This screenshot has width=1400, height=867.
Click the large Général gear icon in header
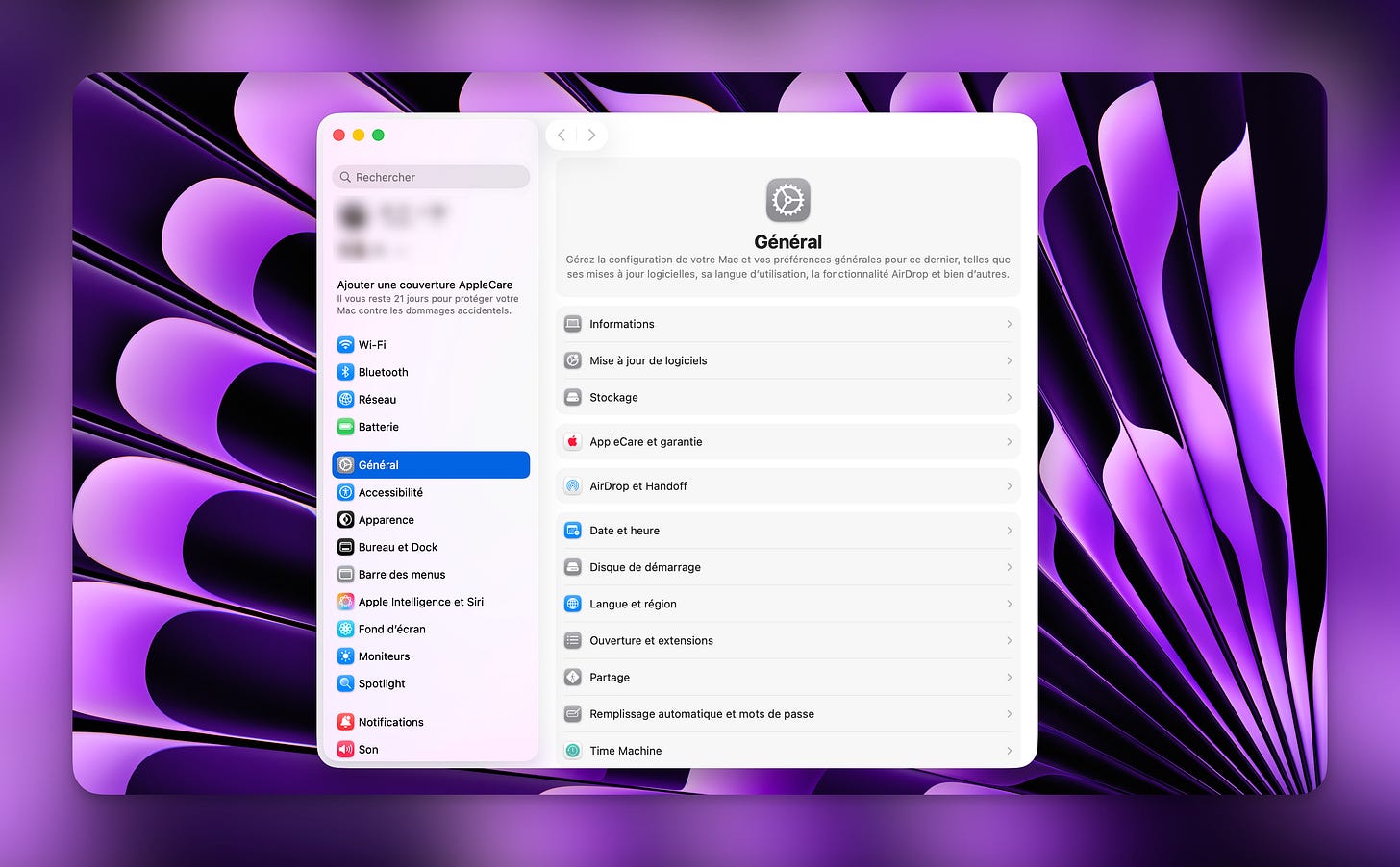pyautogui.click(x=788, y=201)
